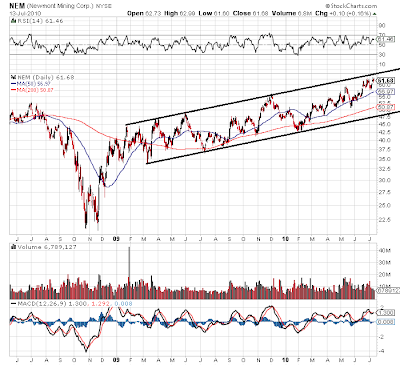Click the 13-Jul-2010 chart date

click(x=25, y=13)
